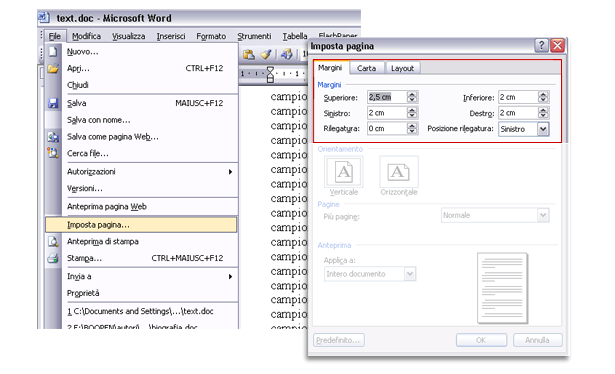Click the Predefinito... button
This screenshot has height=374, width=615.
pos(339,340)
